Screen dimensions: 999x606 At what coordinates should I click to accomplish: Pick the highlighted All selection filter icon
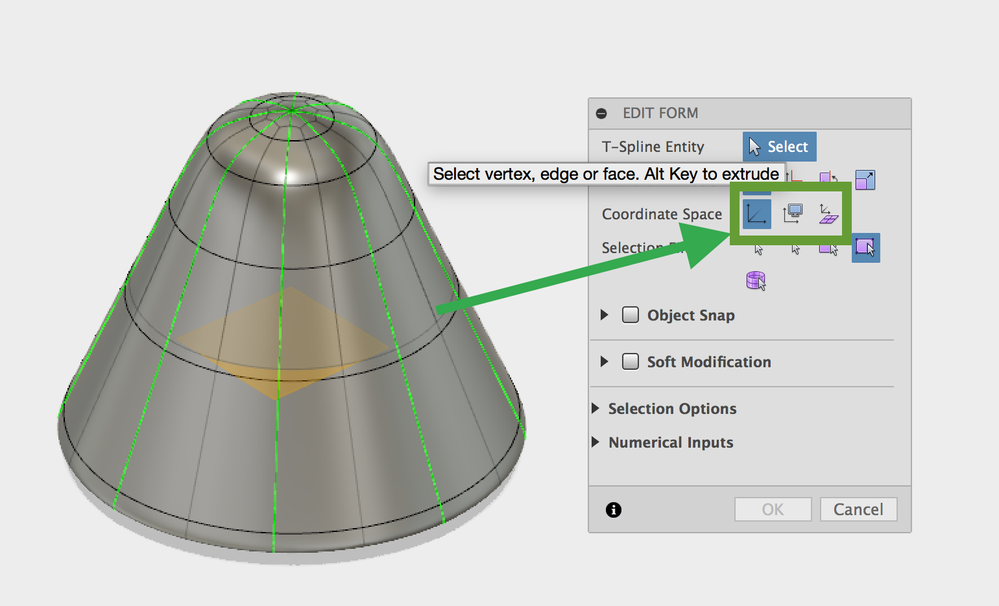coord(866,248)
